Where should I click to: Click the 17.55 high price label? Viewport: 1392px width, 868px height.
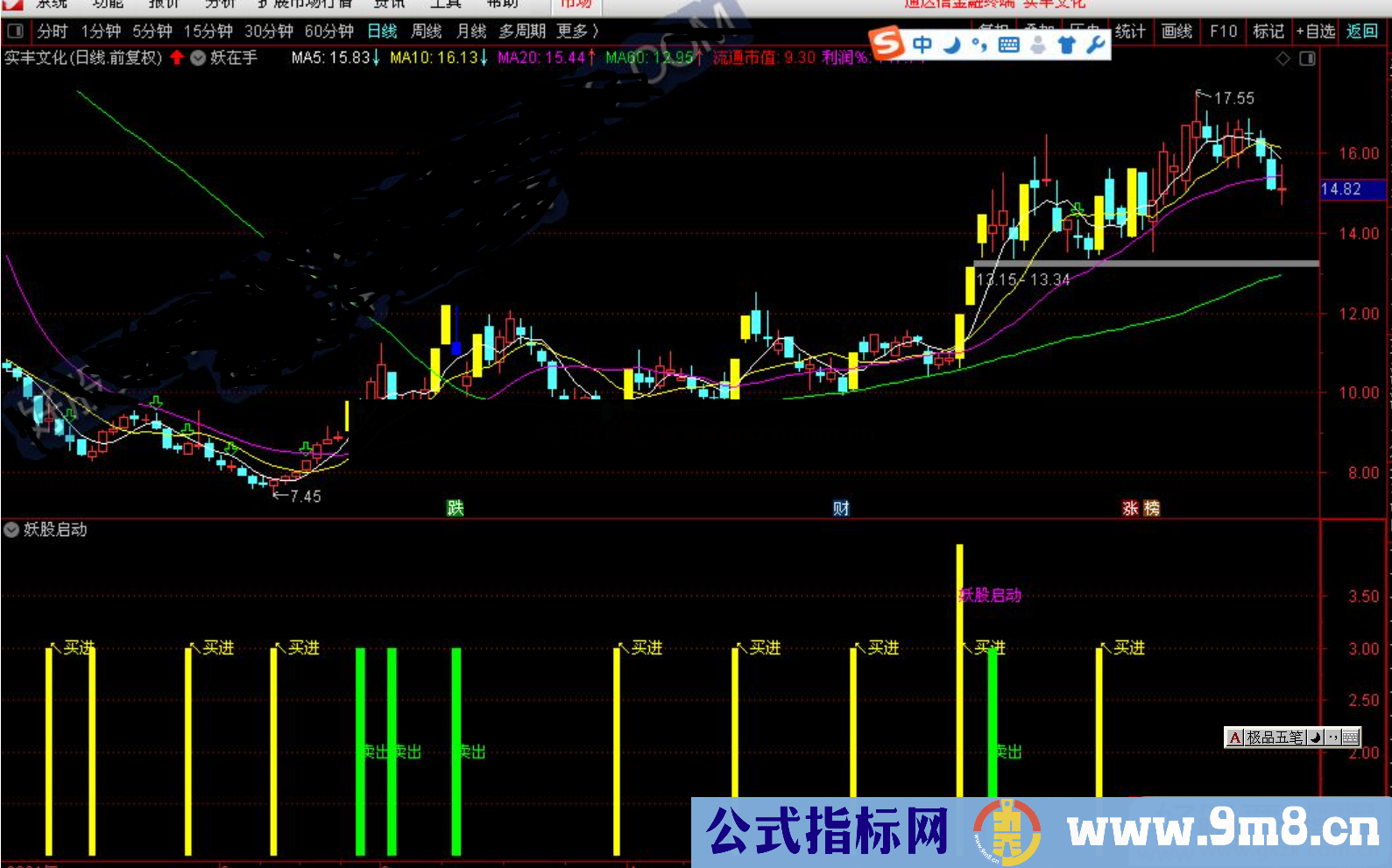tap(1233, 99)
